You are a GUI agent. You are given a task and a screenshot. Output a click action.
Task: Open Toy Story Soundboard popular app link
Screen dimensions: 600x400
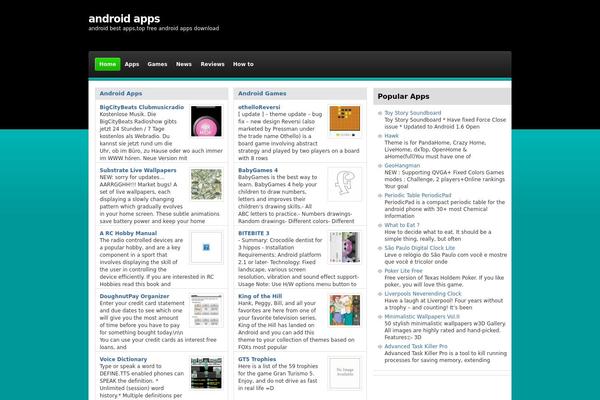click(412, 113)
